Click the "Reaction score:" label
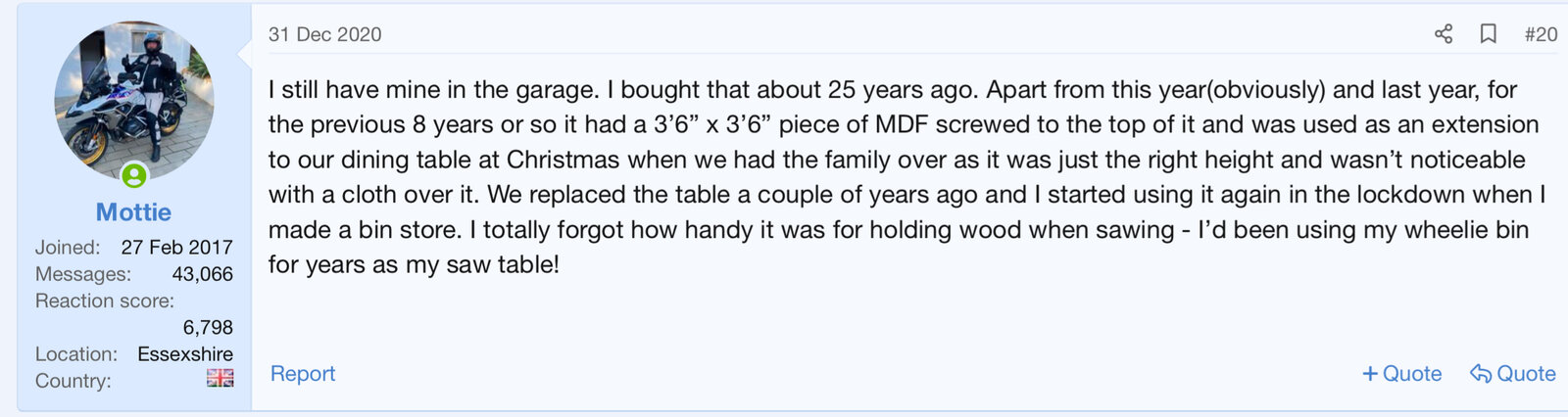The width and height of the screenshot is (1568, 417). click(105, 301)
